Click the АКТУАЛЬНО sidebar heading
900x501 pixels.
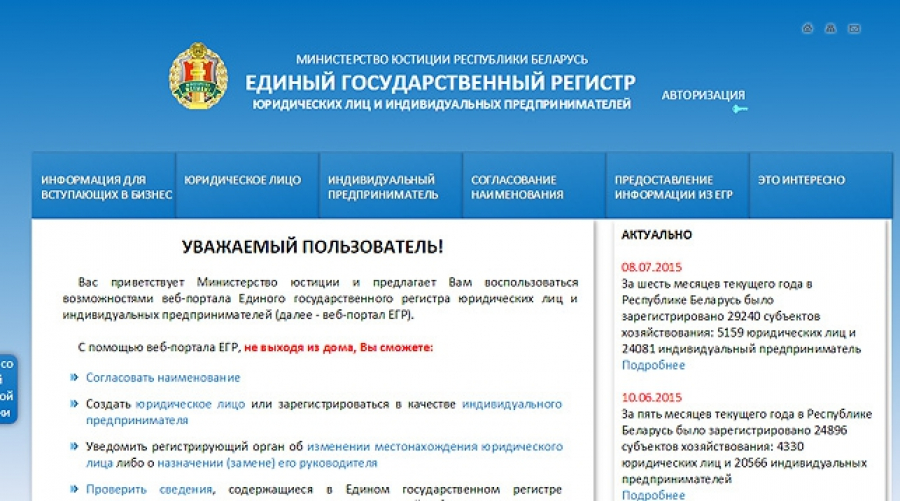pyautogui.click(x=657, y=234)
